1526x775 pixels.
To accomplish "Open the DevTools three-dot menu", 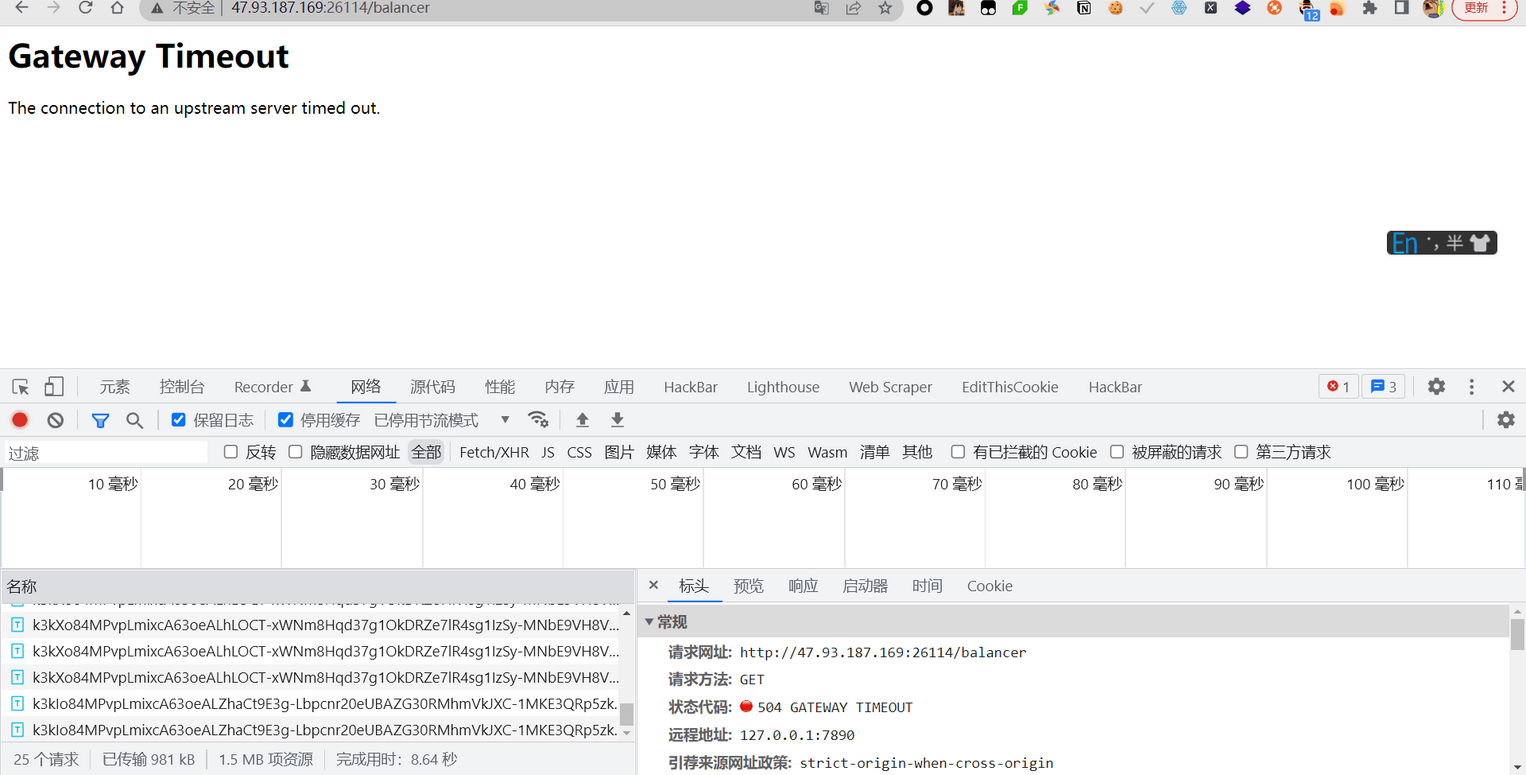I will click(1471, 386).
